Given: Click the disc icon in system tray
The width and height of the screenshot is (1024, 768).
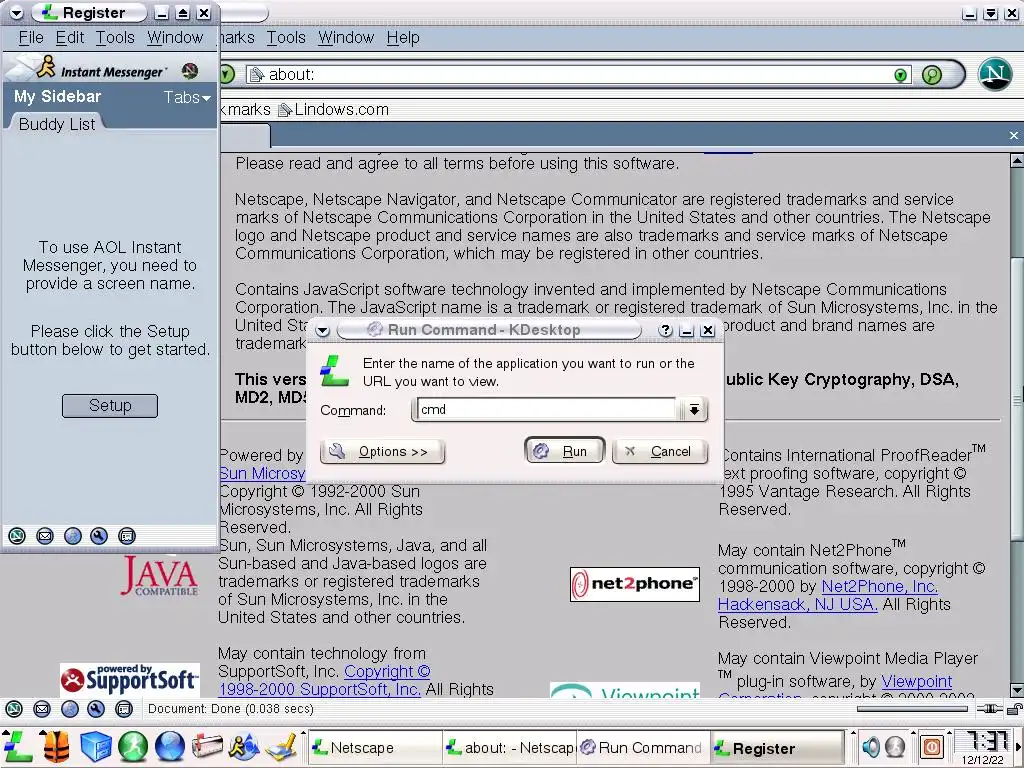Looking at the screenshot, I should 895,746.
